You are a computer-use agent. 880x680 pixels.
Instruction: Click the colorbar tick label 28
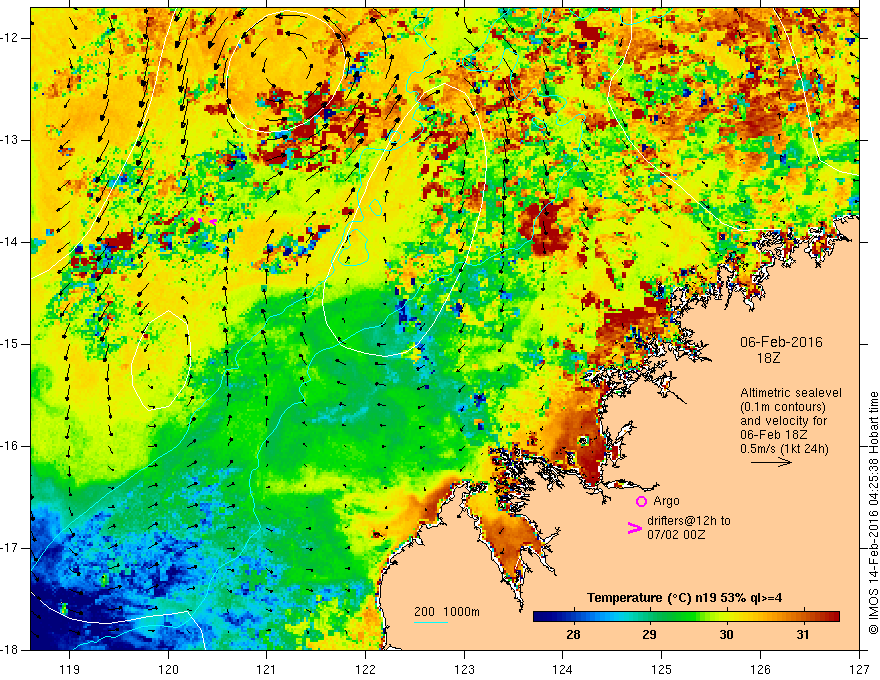point(573,635)
